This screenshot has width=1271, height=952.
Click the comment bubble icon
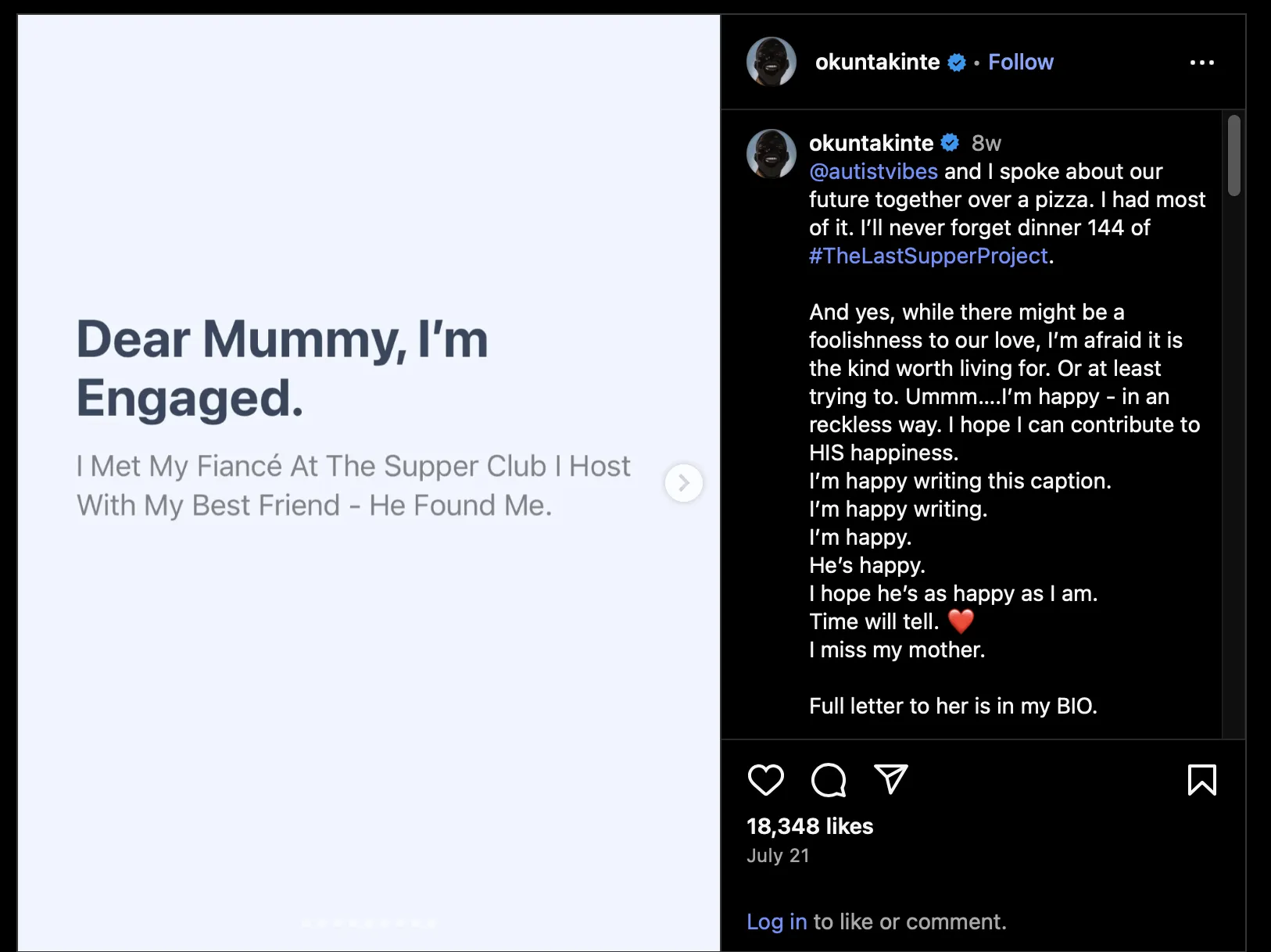(829, 779)
